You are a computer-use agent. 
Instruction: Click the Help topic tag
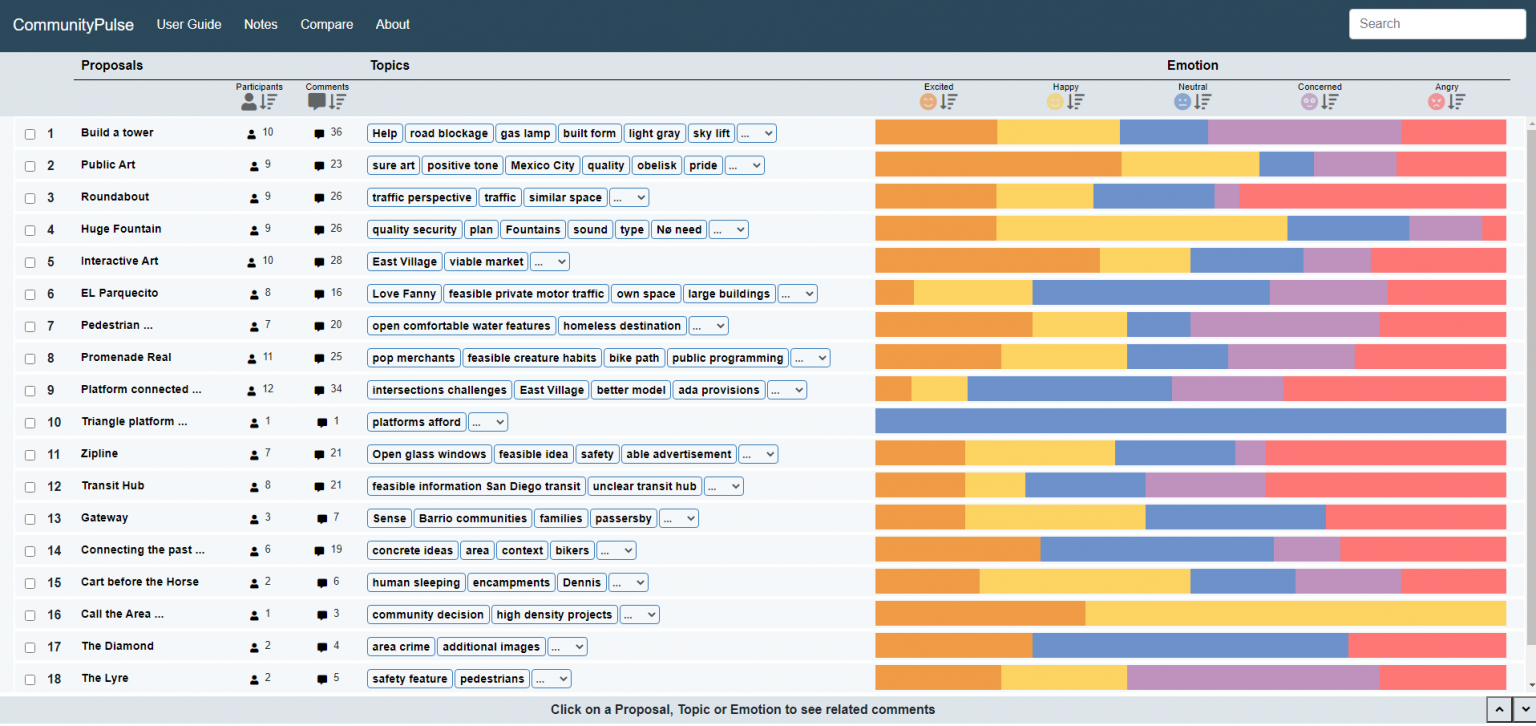(x=384, y=132)
